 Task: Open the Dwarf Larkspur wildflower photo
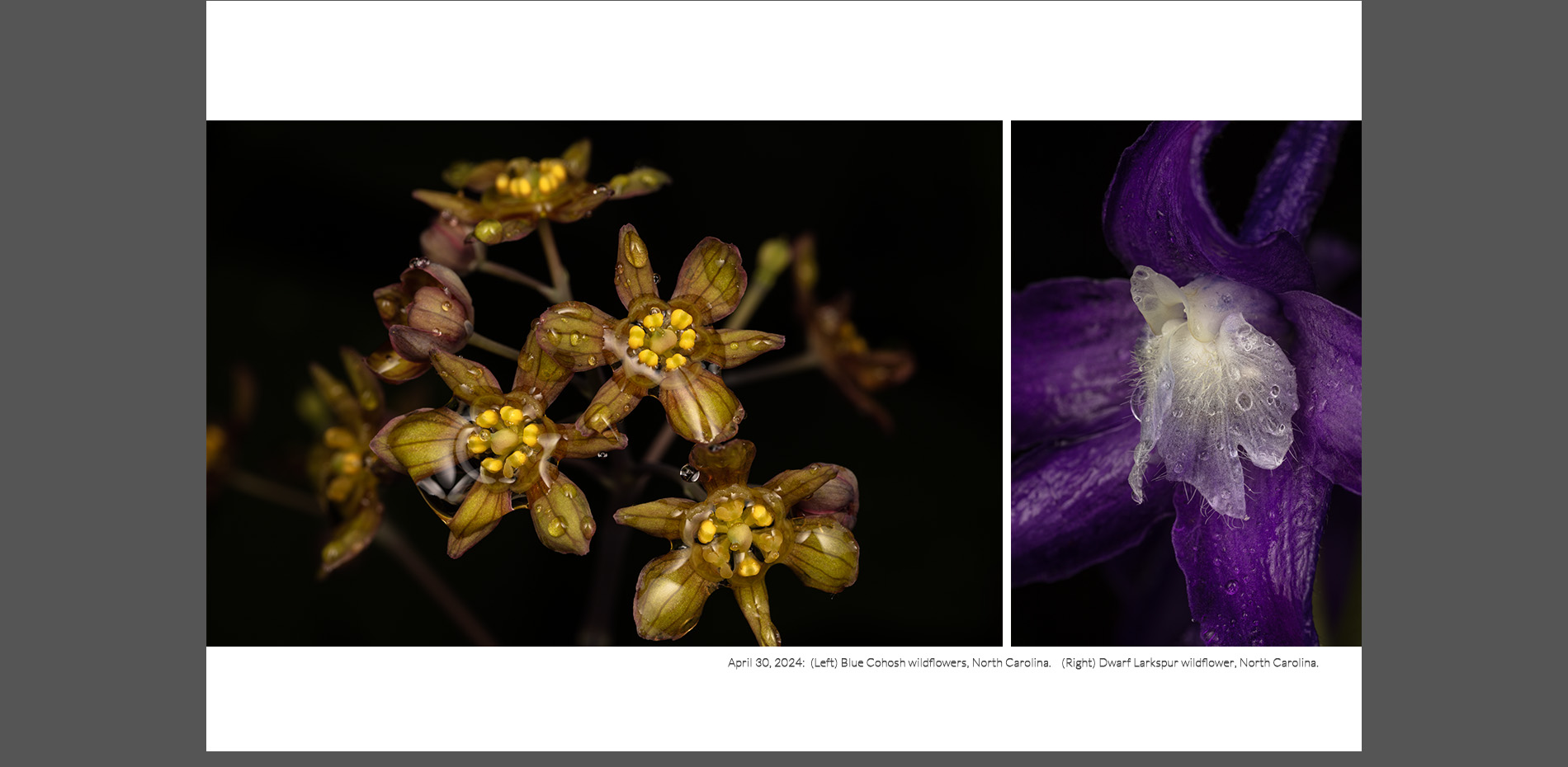(x=1186, y=383)
